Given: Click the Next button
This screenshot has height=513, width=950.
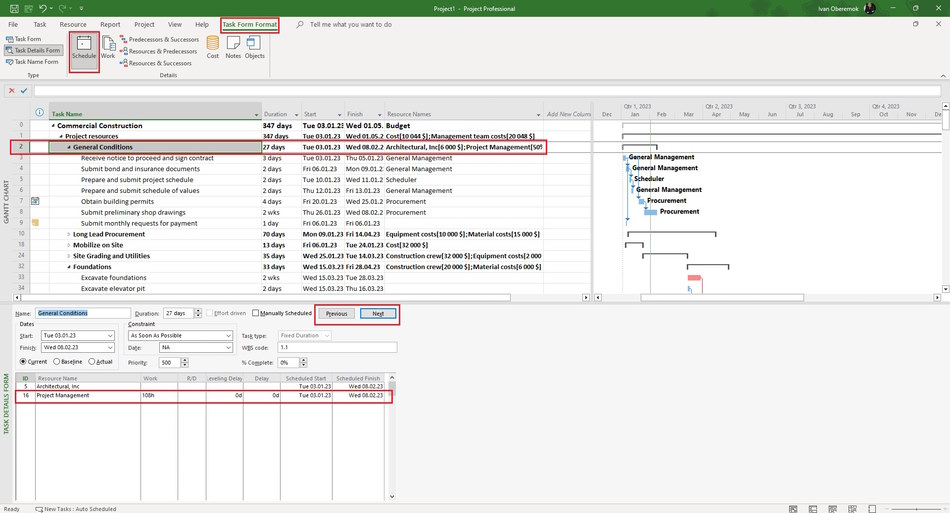Looking at the screenshot, I should pyautogui.click(x=378, y=314).
